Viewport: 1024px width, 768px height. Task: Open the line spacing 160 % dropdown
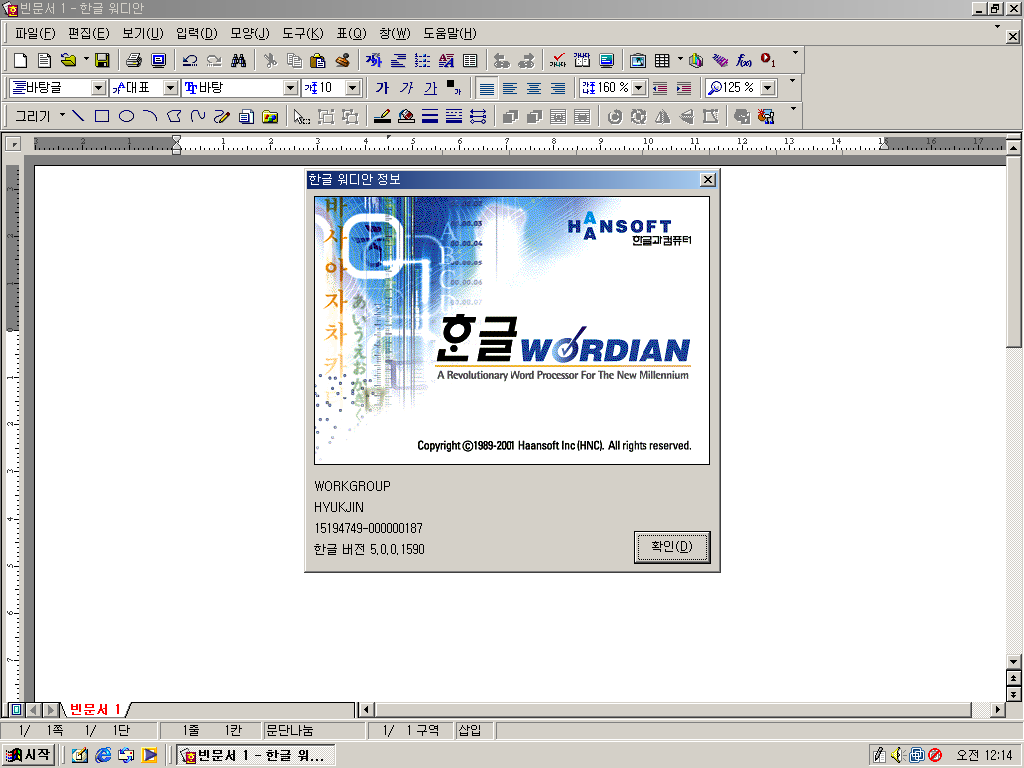(x=639, y=88)
